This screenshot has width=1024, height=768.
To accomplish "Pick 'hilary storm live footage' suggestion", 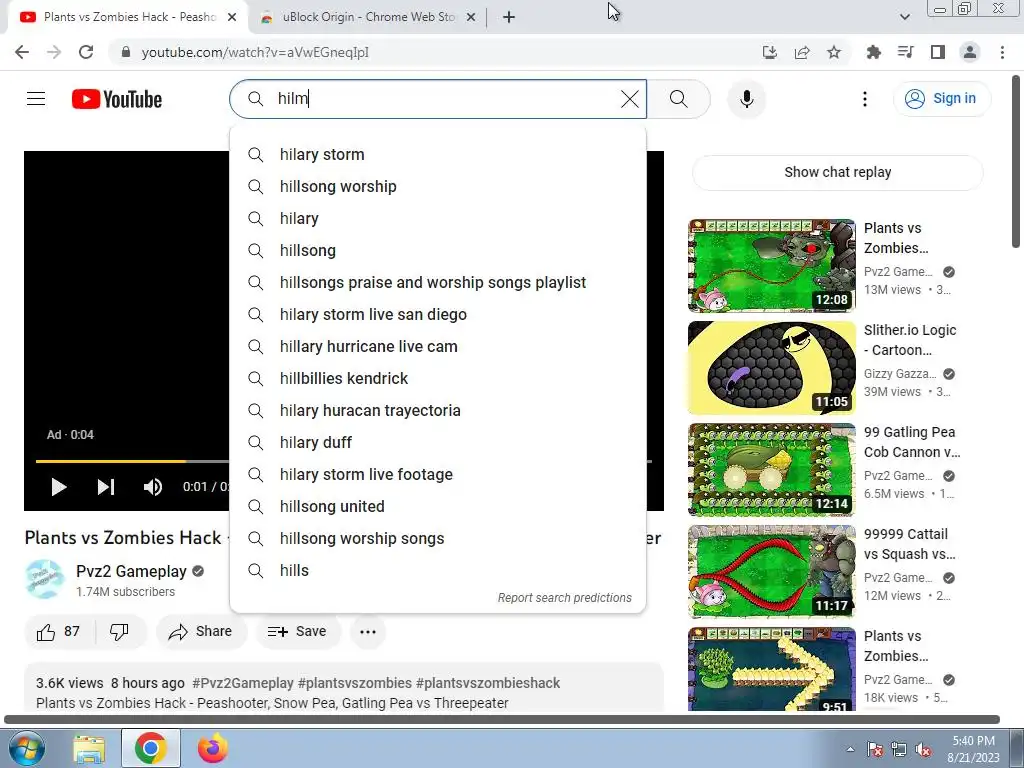I will click(438, 474).
